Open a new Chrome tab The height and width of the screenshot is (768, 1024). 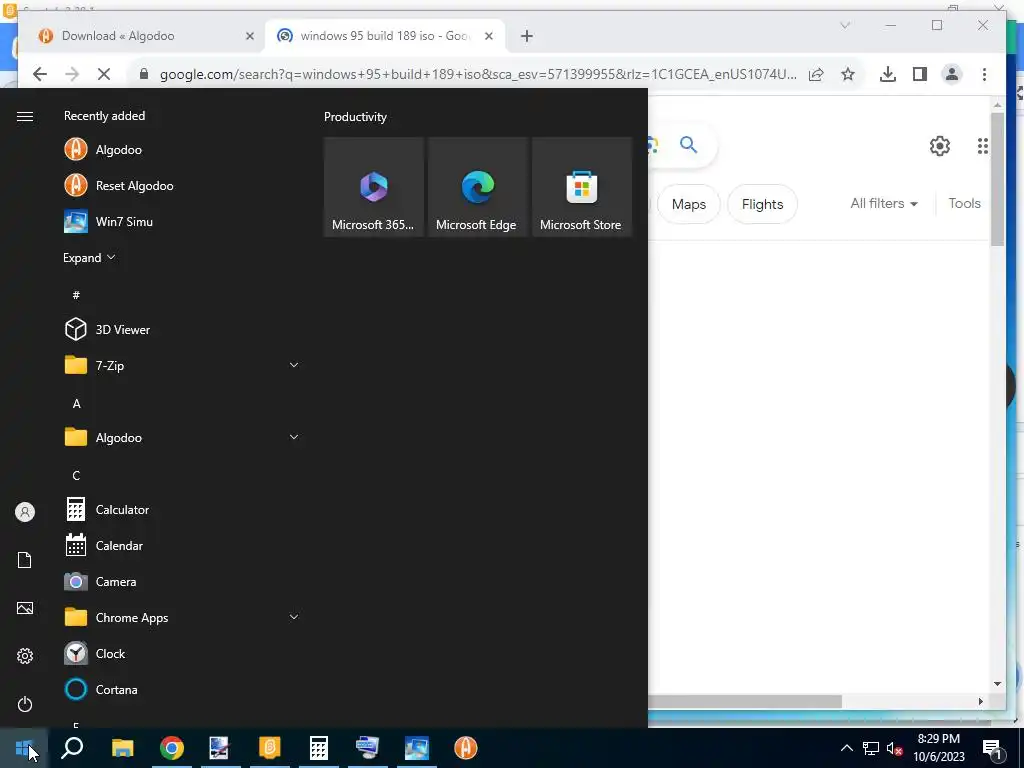tap(527, 36)
